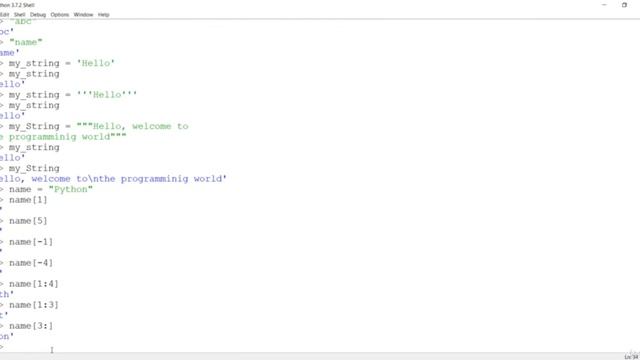Click the line my_string = '''Hello'''
The image size is (640, 360).
point(73,95)
